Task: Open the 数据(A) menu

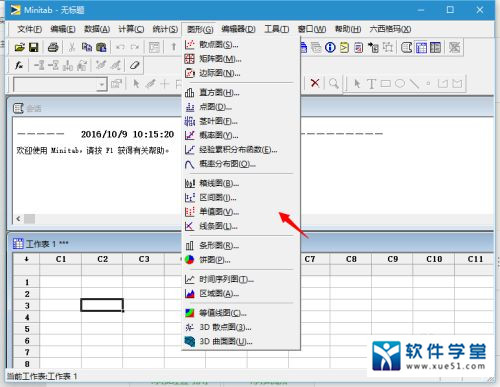Action: click(97, 29)
